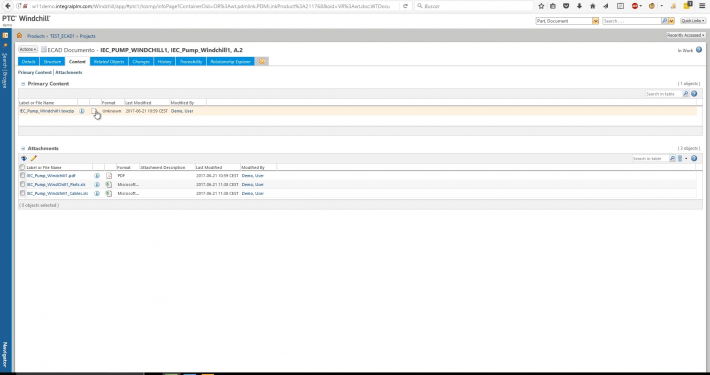Click the navigator icon at top of left sidebar
710x375 pixels.
pyautogui.click(x=5, y=35)
